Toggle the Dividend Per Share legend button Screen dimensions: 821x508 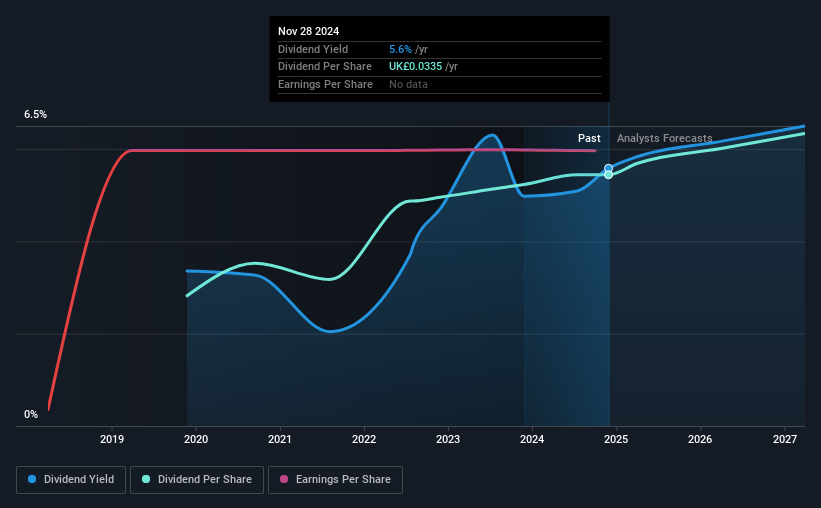pyautogui.click(x=197, y=480)
